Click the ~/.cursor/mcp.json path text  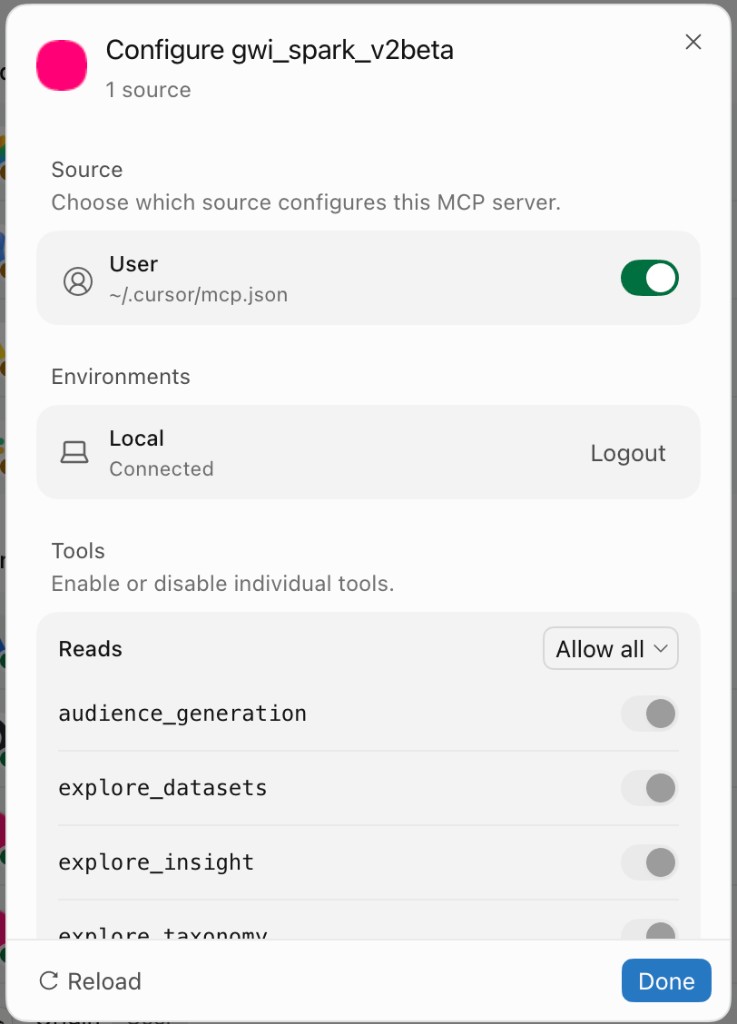[x=198, y=295]
